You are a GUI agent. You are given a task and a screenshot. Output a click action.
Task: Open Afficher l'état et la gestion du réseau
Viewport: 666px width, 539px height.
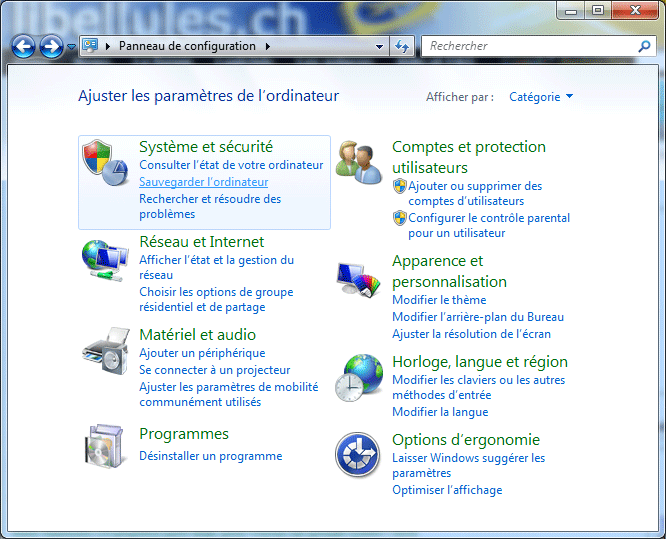(x=217, y=267)
